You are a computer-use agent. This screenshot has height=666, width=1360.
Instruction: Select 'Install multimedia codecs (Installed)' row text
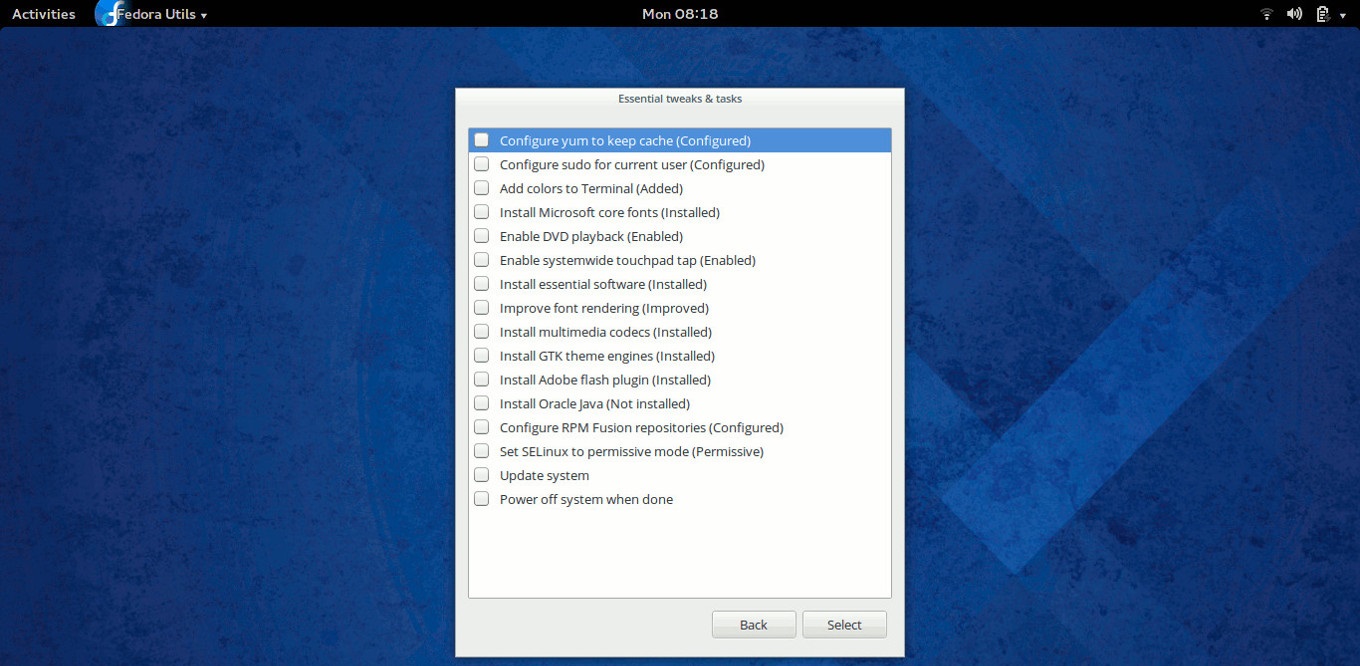[x=606, y=332]
